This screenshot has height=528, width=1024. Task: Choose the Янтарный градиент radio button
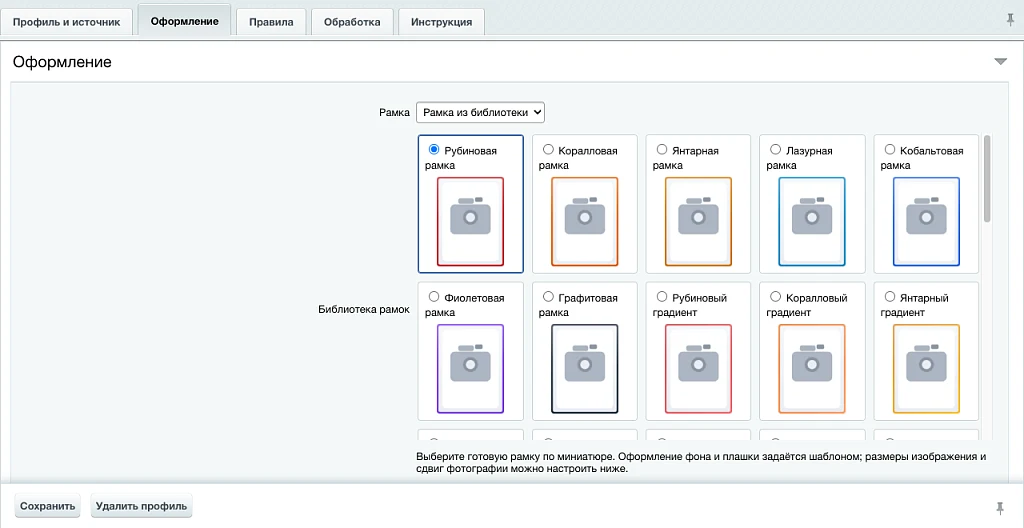(889, 297)
